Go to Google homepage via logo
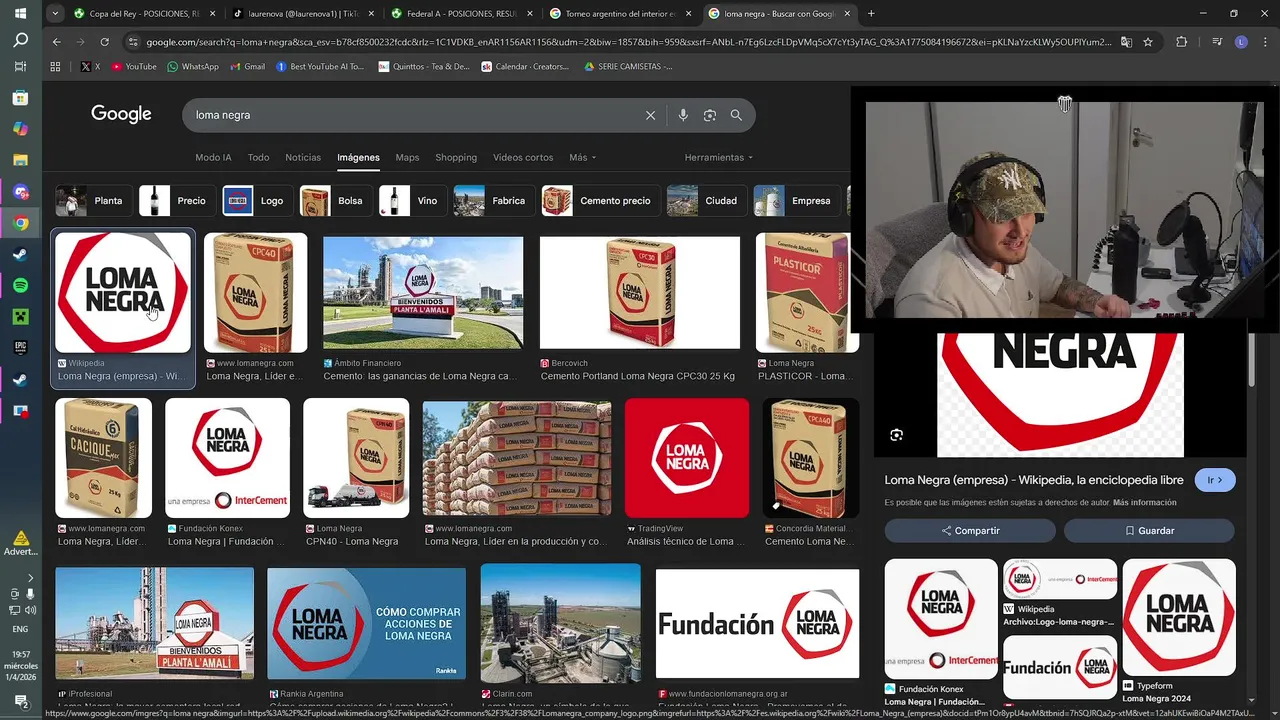This screenshot has width=1280, height=720. (121, 114)
